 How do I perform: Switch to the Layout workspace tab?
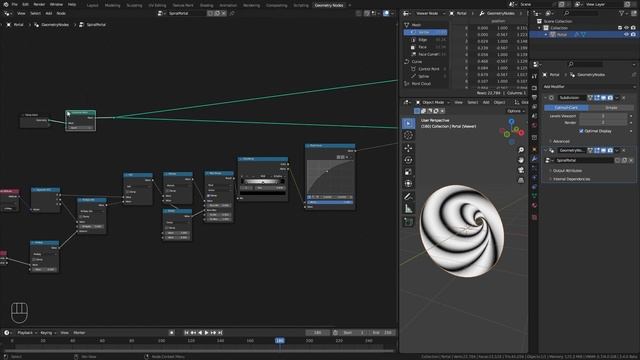click(x=93, y=5)
